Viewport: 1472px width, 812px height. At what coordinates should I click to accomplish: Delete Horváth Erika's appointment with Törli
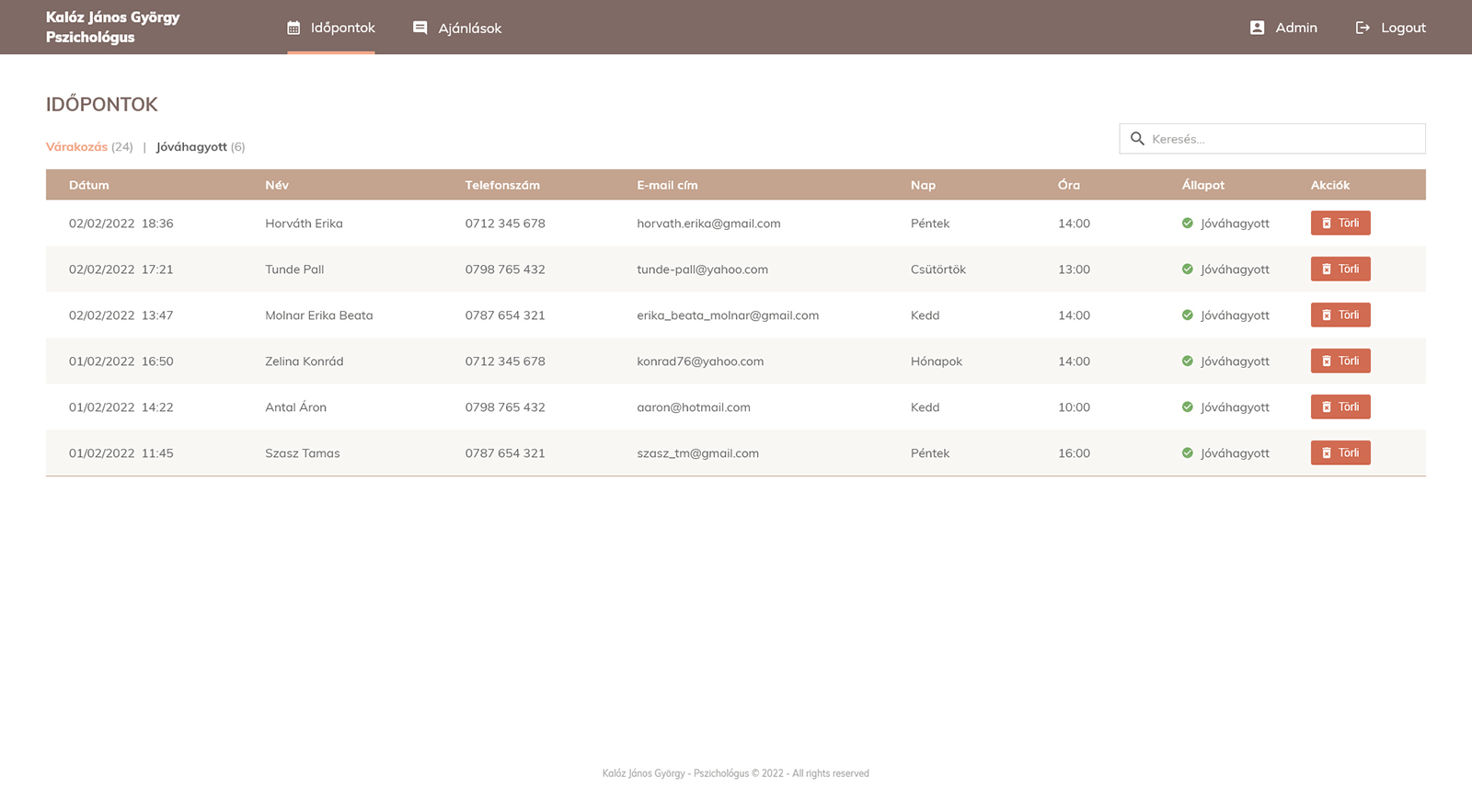(1340, 223)
